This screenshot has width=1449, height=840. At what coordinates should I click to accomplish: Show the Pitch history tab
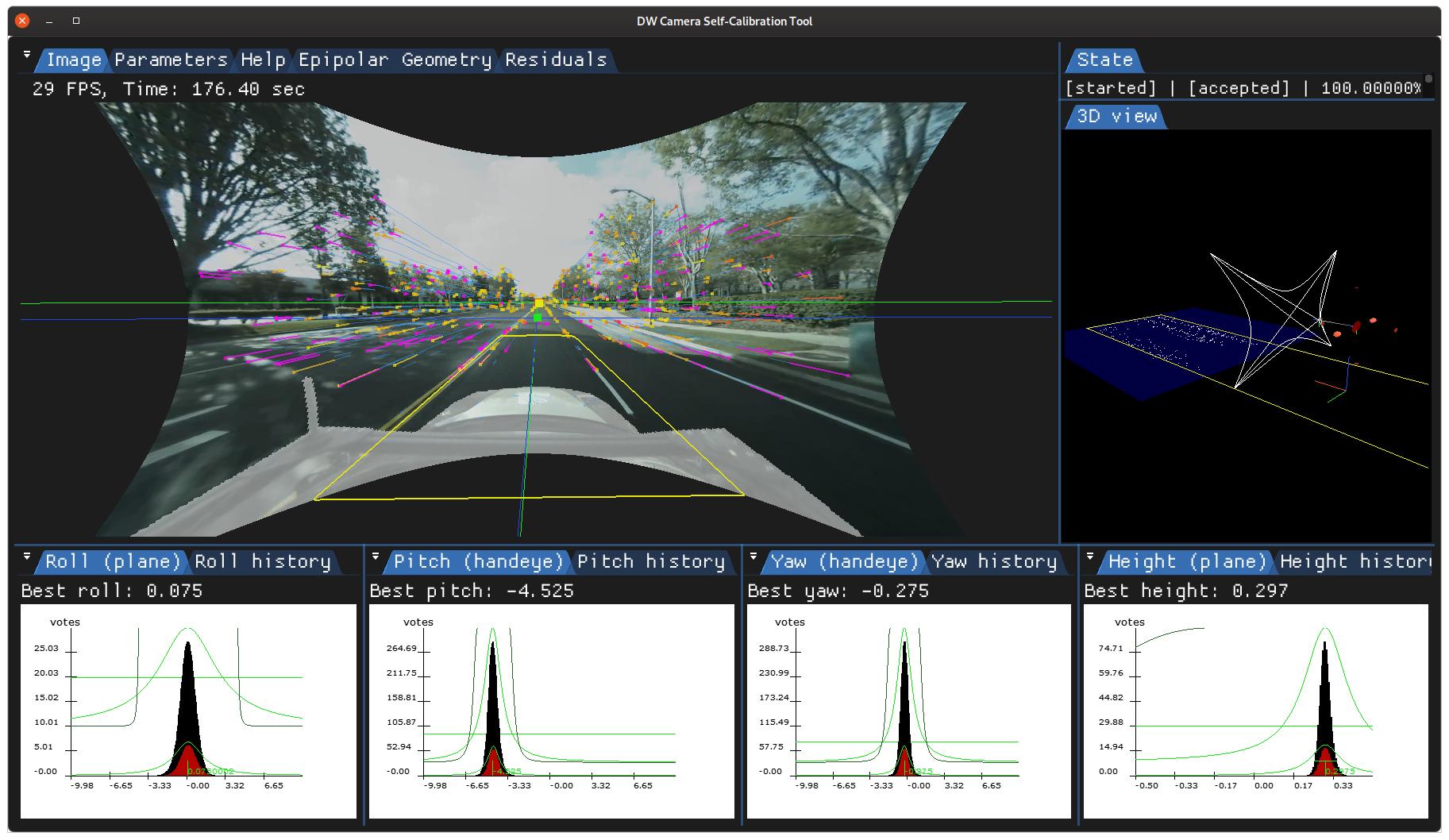tap(650, 562)
